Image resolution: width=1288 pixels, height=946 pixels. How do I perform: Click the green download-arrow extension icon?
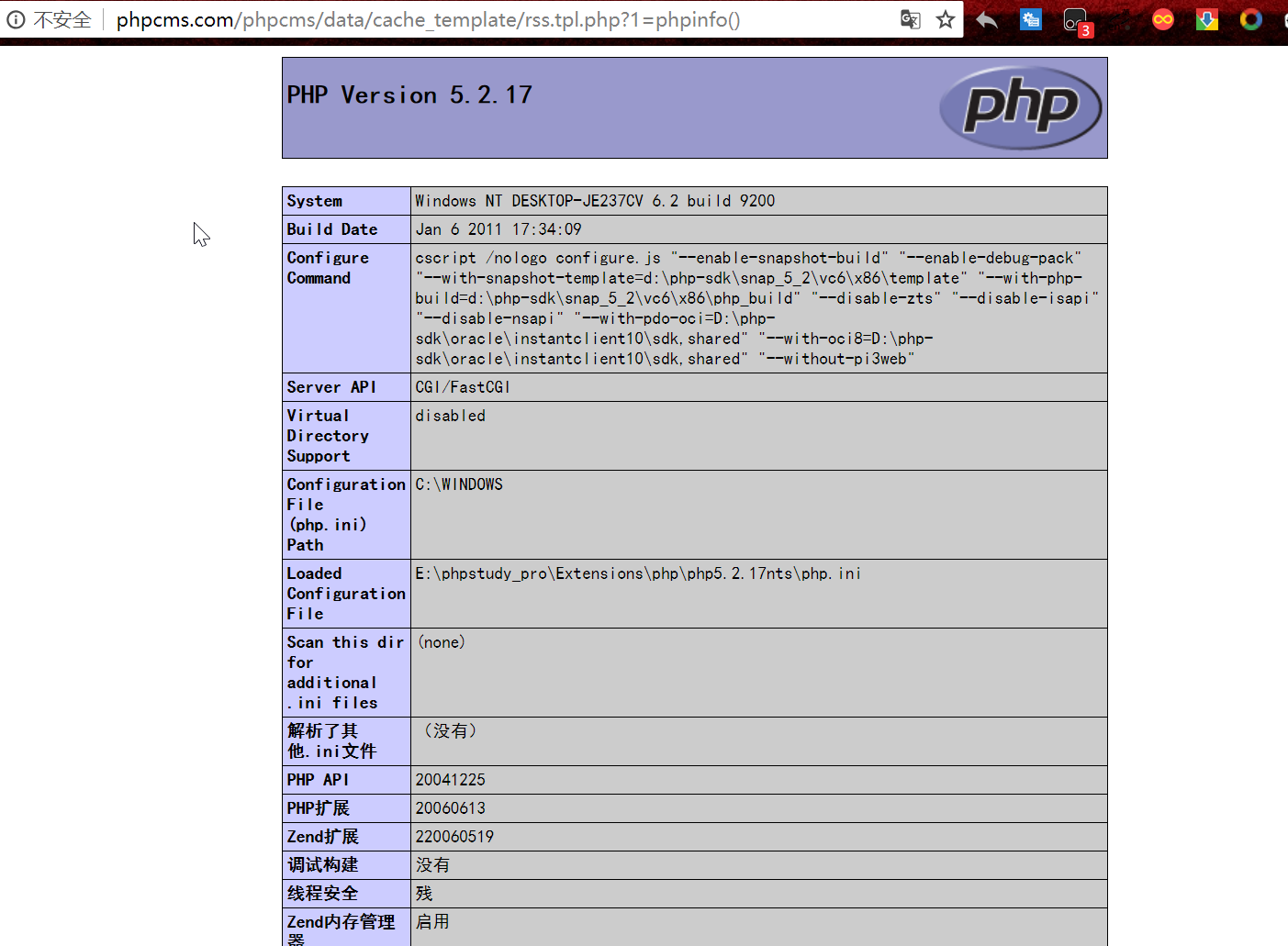coord(1206,18)
